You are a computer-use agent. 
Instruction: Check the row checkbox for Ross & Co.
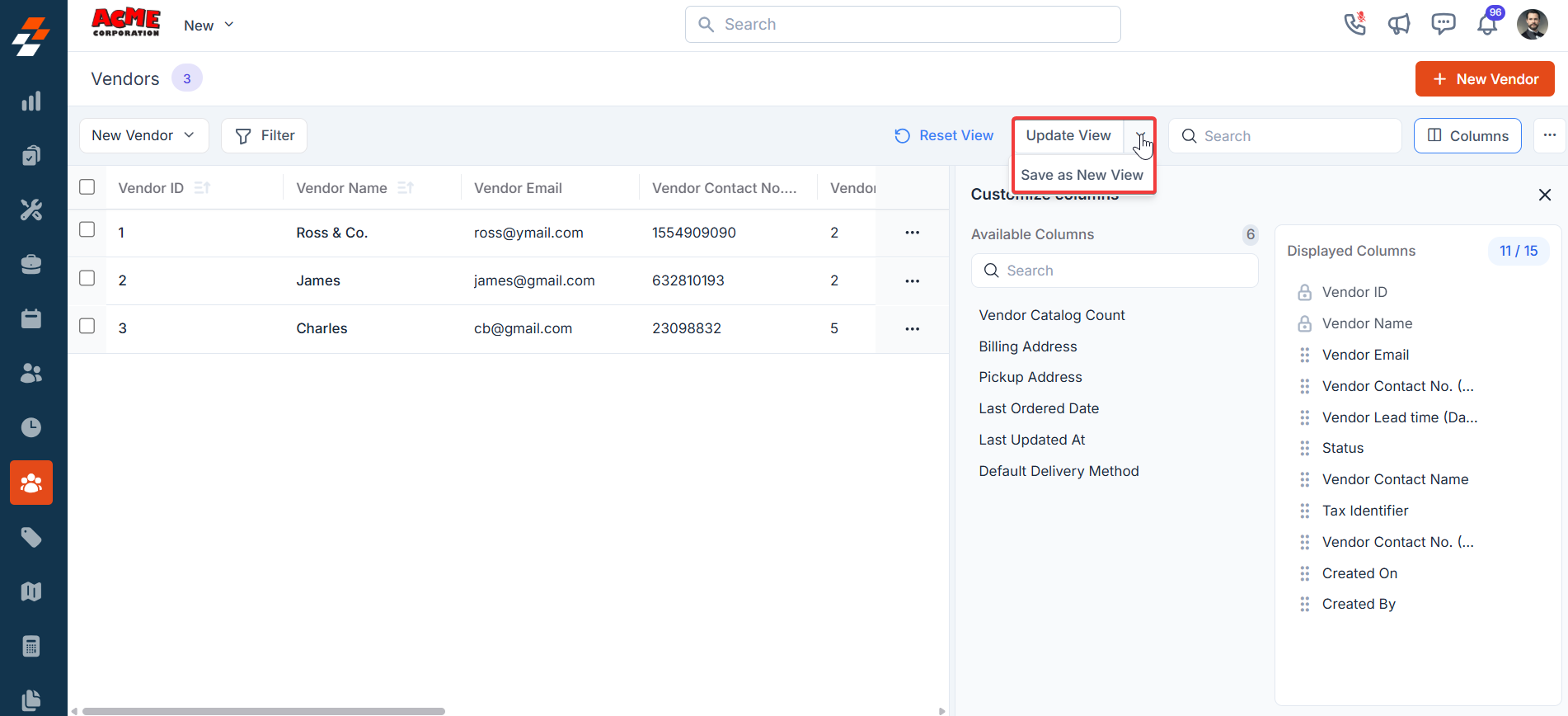tap(87, 230)
